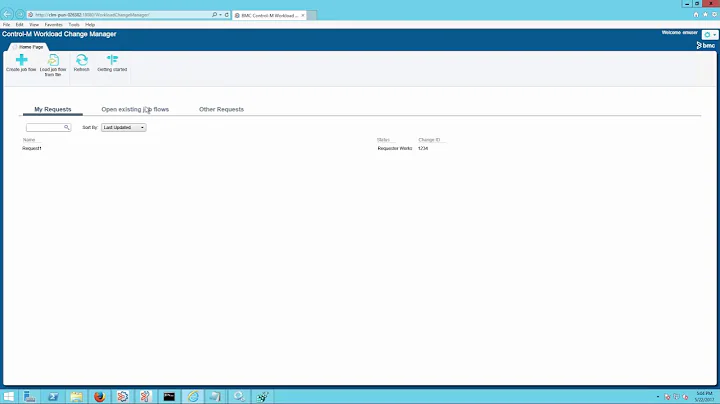Click the browser address bar URL
Viewport: 720px width, 404px height.
pyautogui.click(x=92, y=15)
